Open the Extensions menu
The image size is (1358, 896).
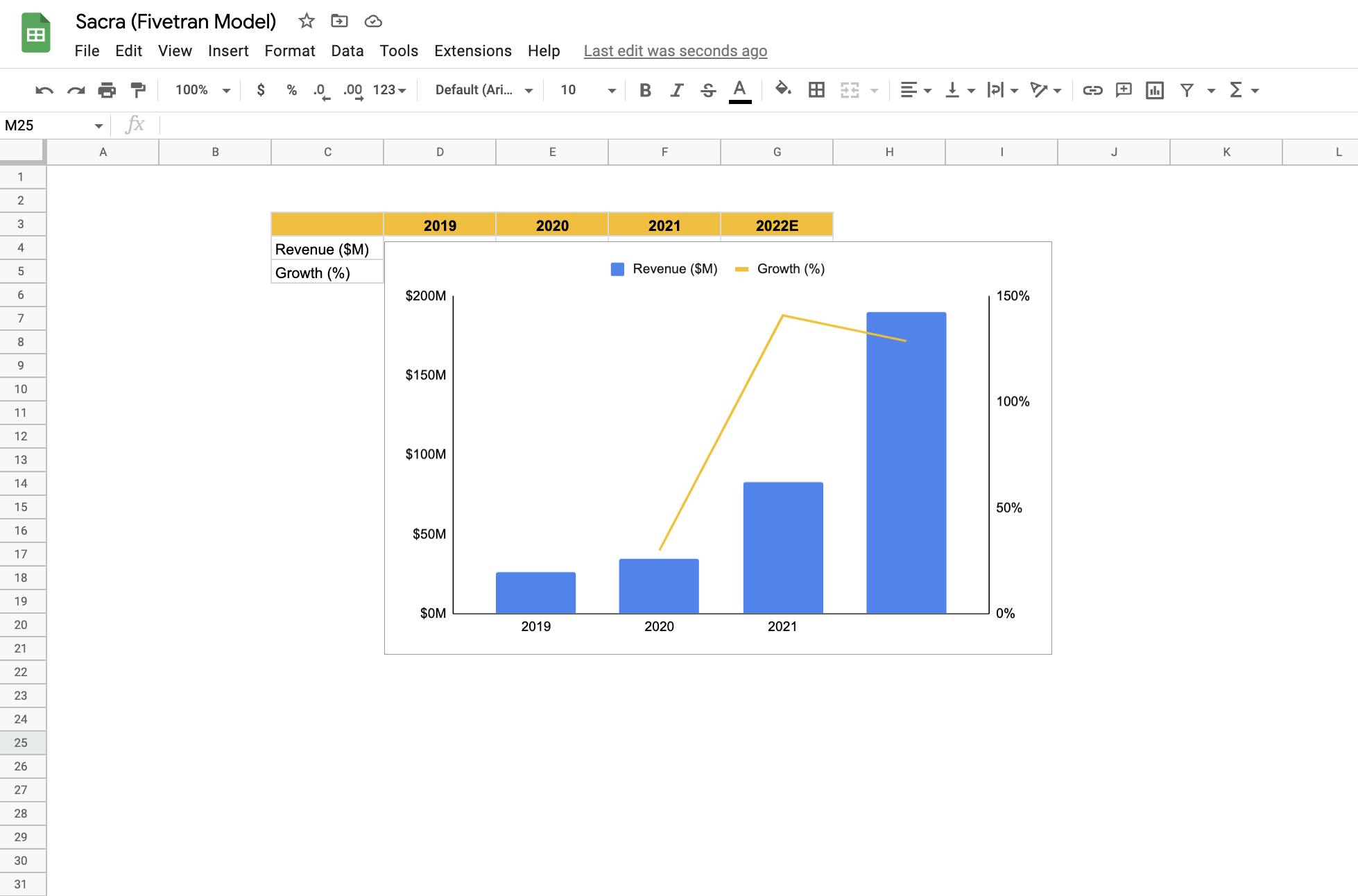pyautogui.click(x=473, y=51)
